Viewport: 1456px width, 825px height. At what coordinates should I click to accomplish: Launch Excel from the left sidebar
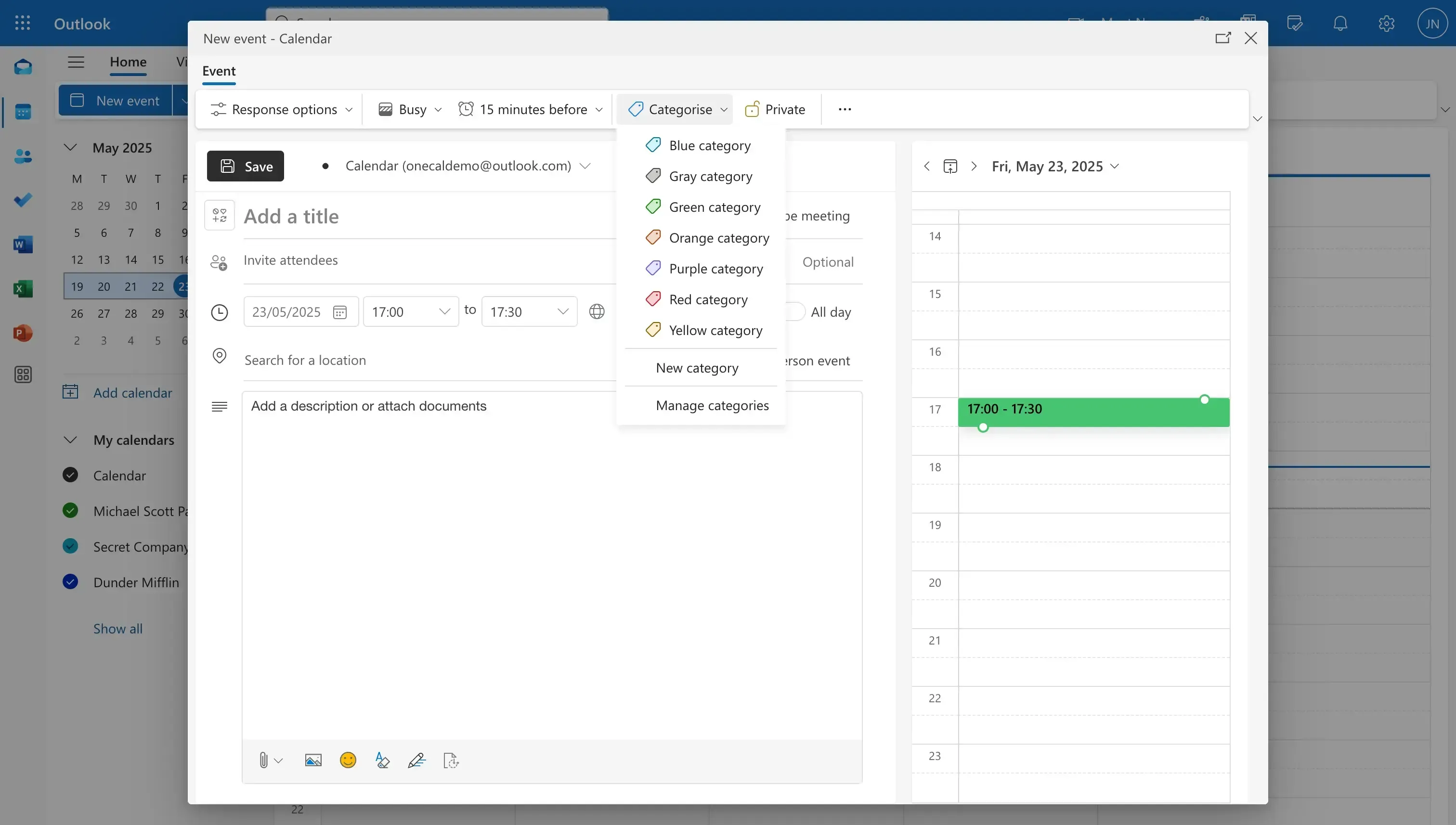click(x=23, y=288)
